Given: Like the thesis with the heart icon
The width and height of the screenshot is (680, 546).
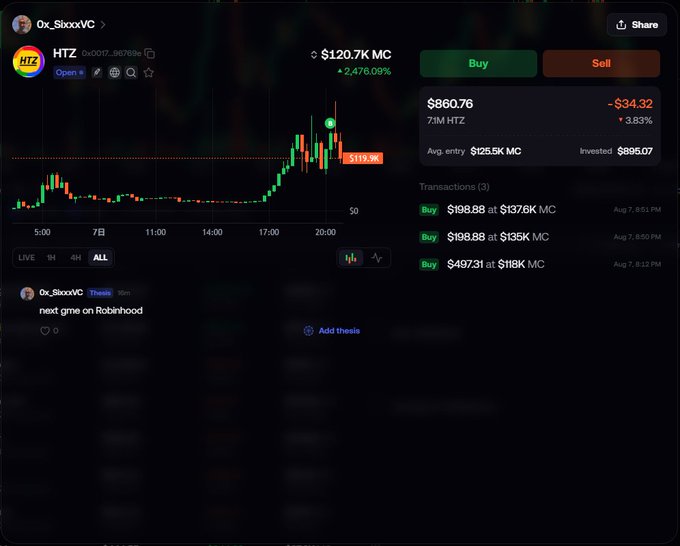Looking at the screenshot, I should [45, 331].
